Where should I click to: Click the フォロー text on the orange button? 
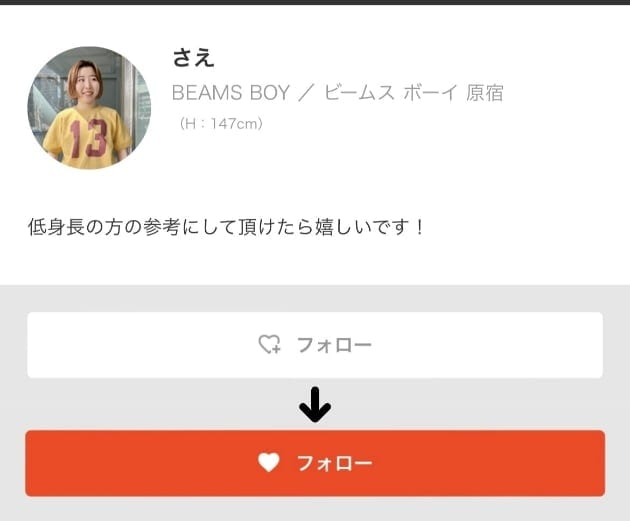(x=335, y=463)
